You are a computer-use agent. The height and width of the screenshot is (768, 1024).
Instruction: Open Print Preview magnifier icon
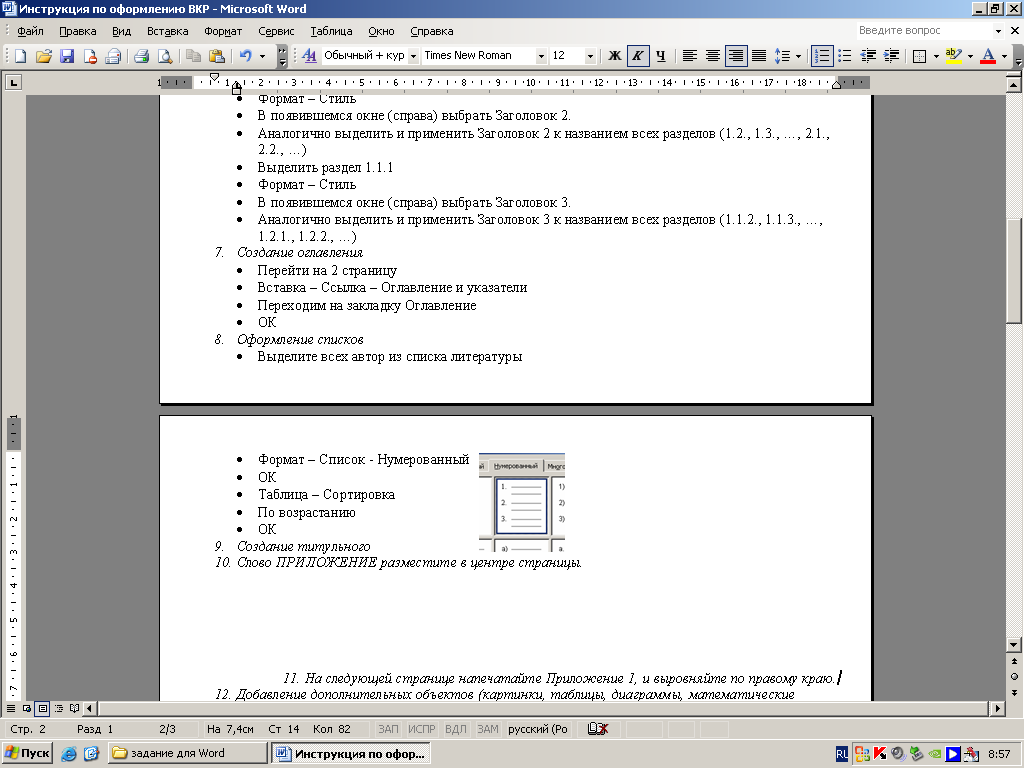(x=165, y=56)
